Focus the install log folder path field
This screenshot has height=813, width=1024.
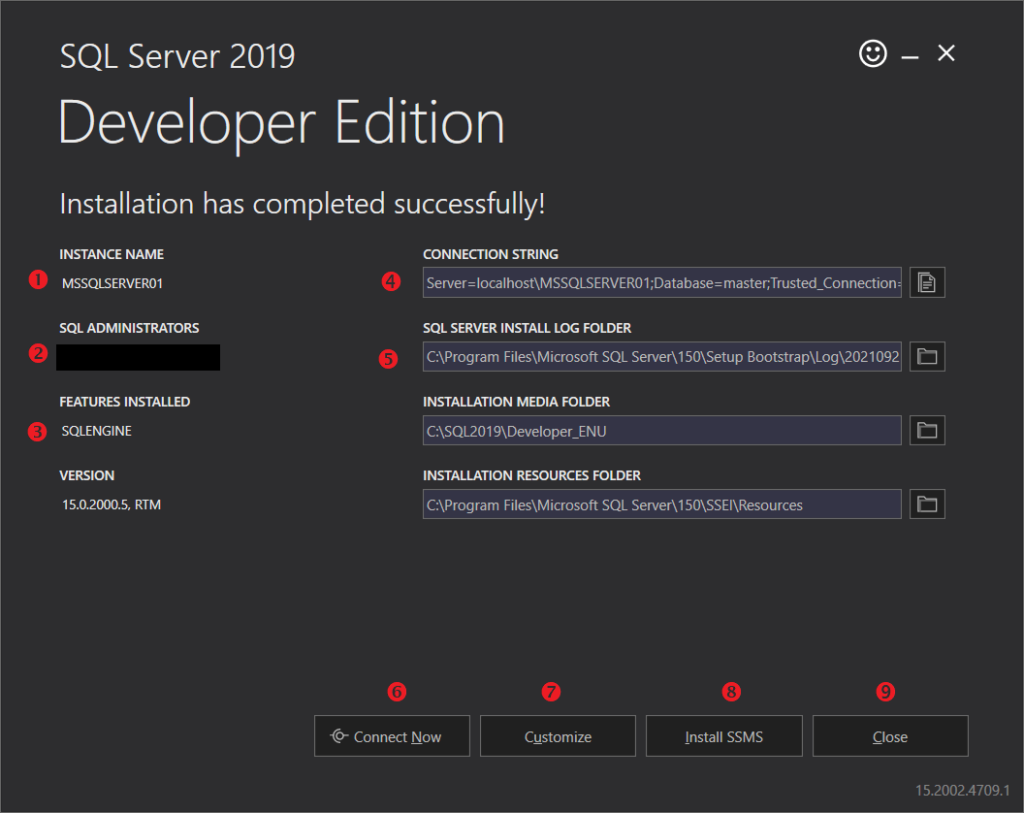pos(662,357)
